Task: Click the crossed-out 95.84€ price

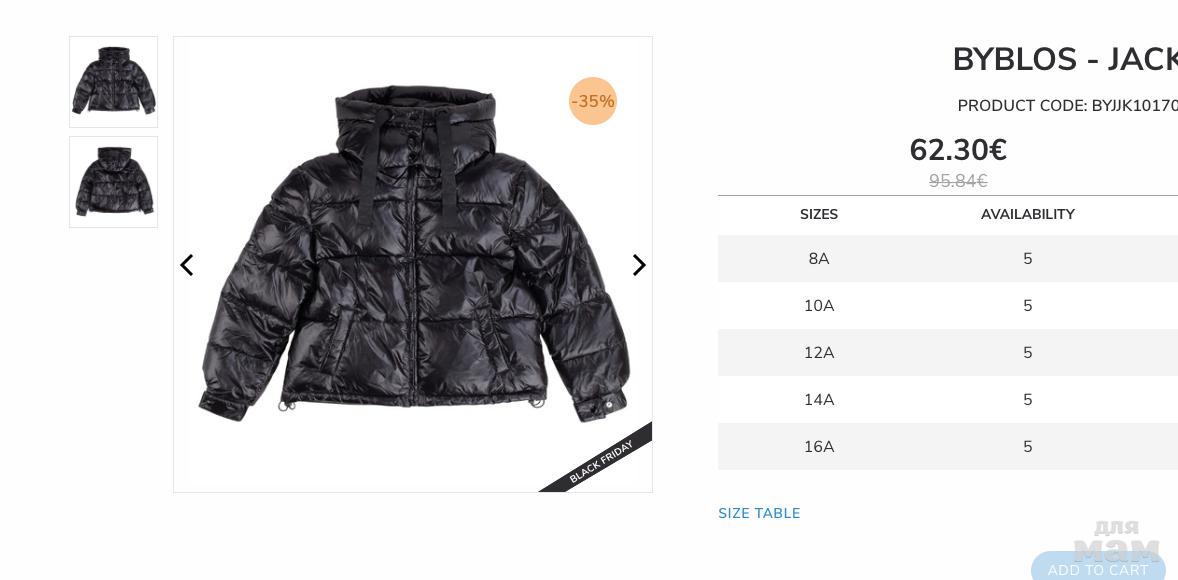Action: (958, 181)
